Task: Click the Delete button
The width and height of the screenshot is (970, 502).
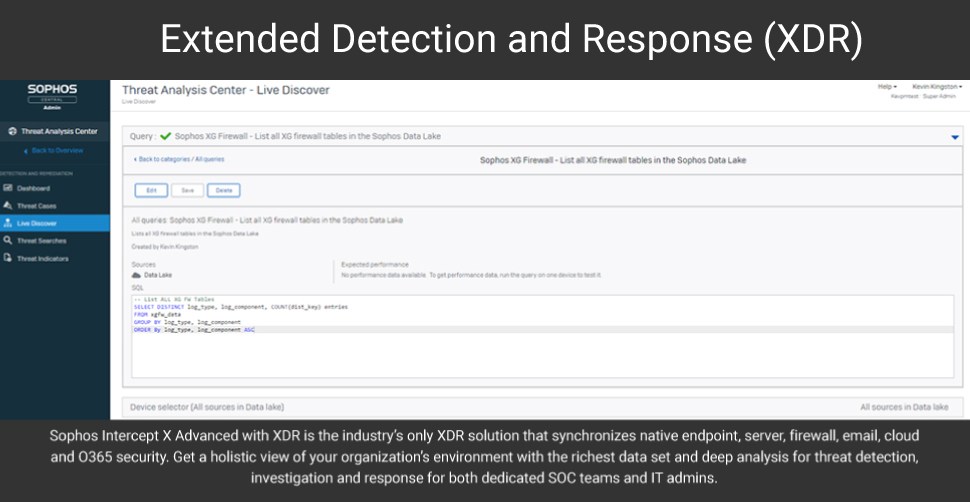Action: pyautogui.click(x=224, y=191)
